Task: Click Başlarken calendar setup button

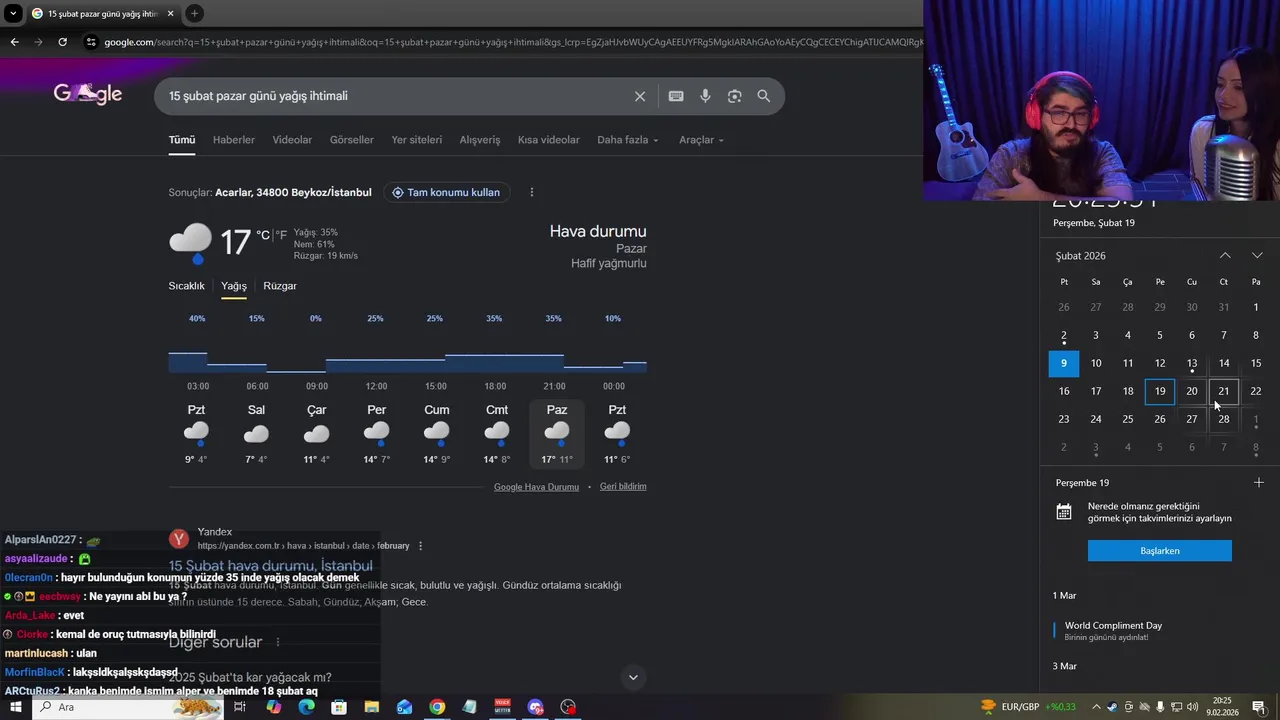Action: coord(1160,551)
